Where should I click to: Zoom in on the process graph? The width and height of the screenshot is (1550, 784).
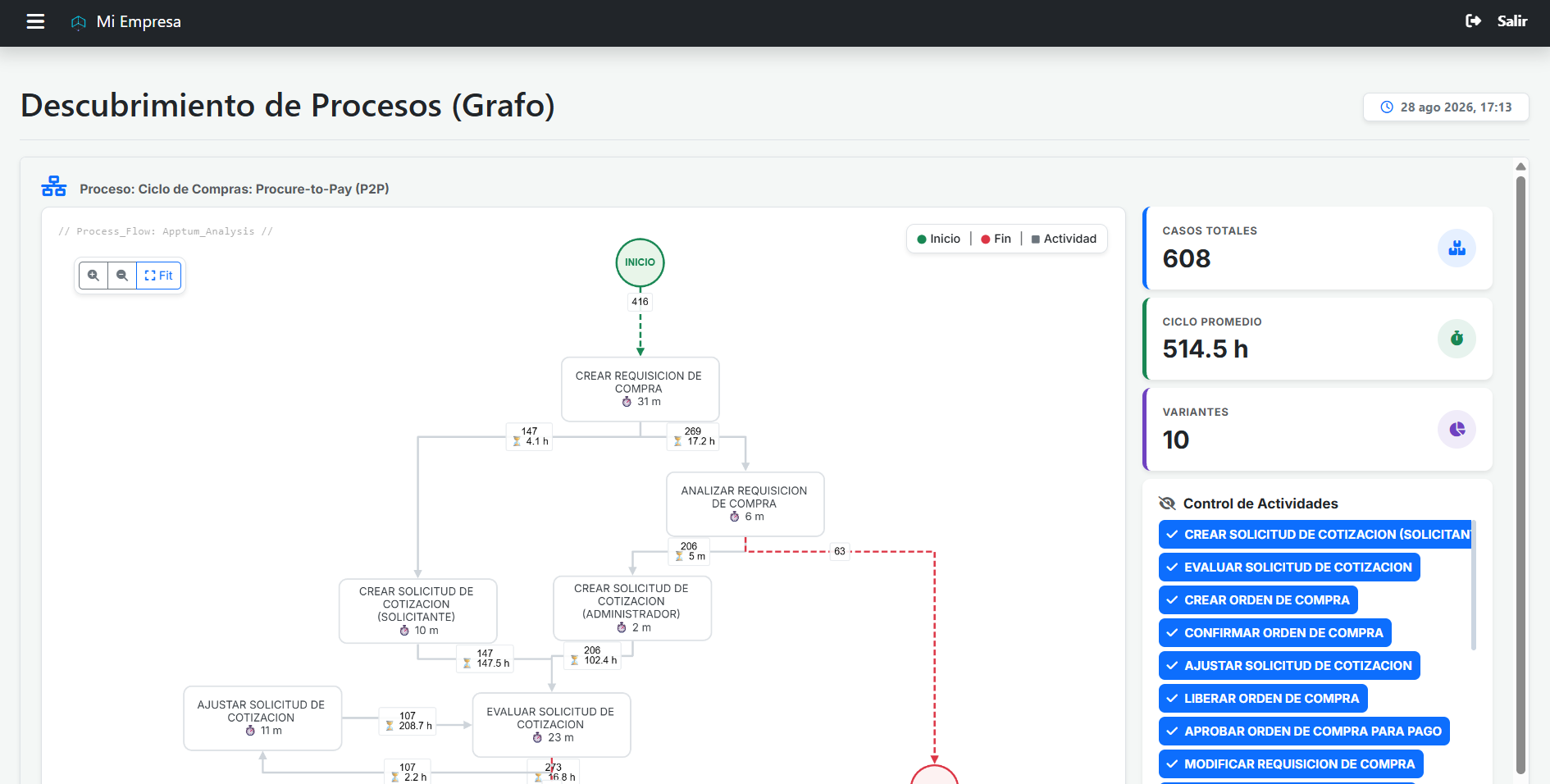[93, 276]
